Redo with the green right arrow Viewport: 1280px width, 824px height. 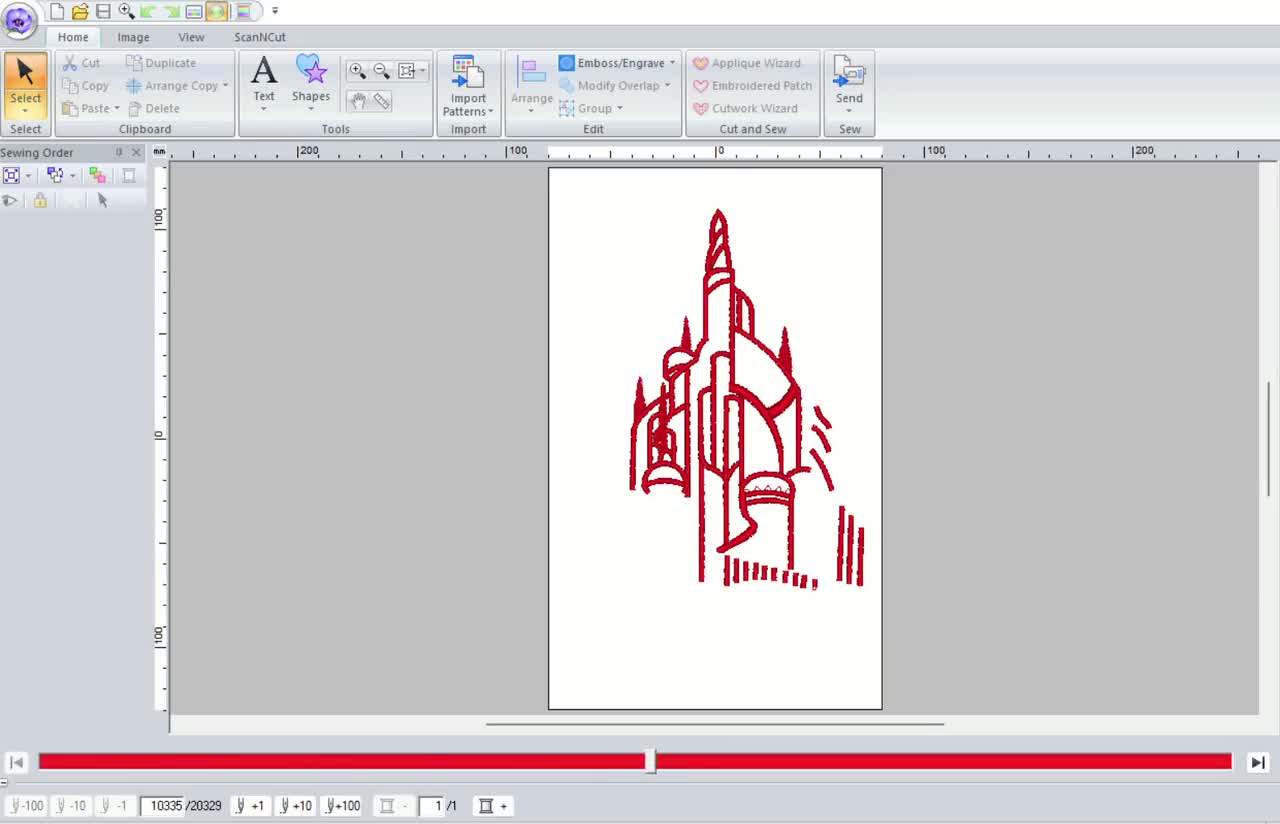[x=171, y=11]
